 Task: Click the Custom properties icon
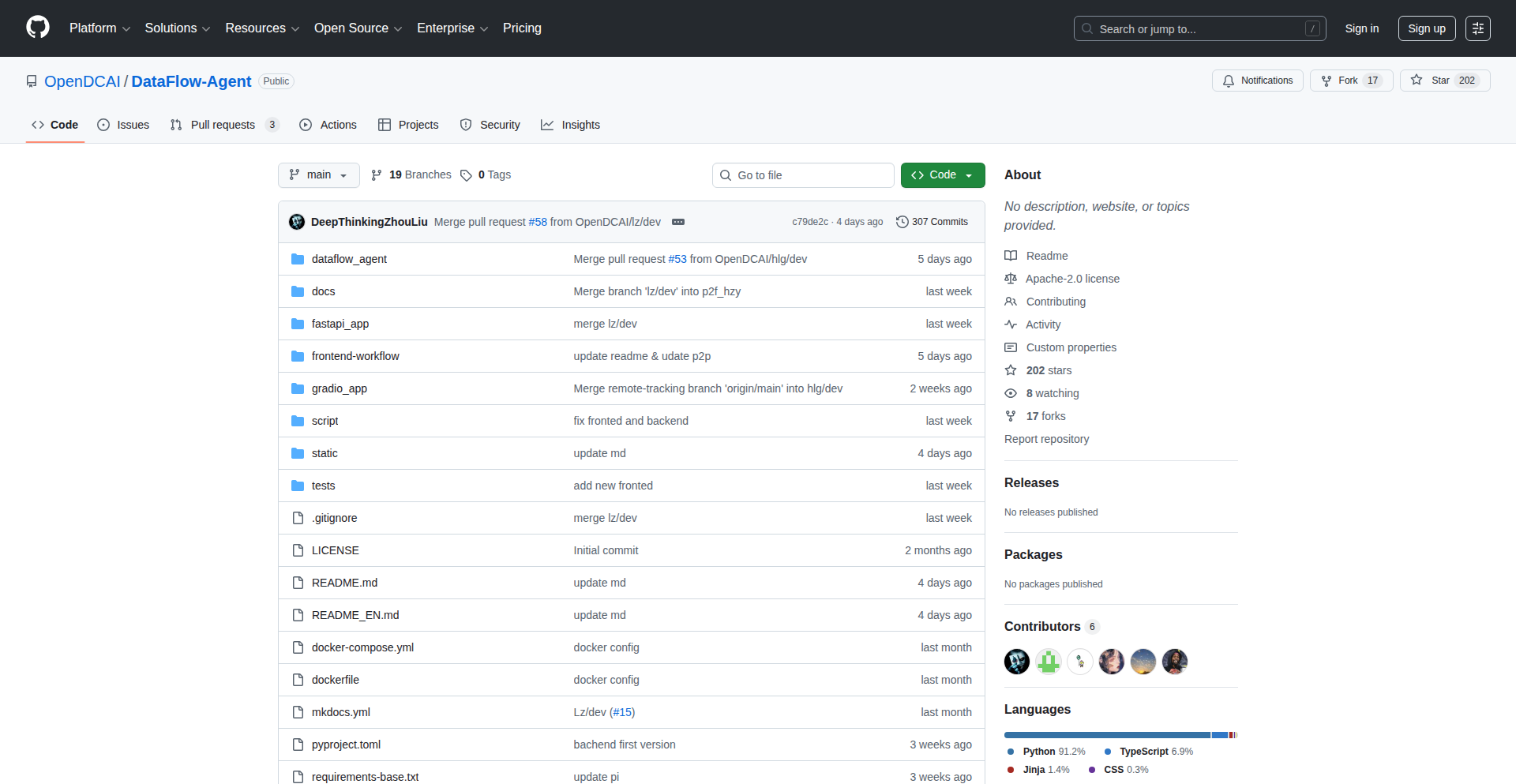1011,347
